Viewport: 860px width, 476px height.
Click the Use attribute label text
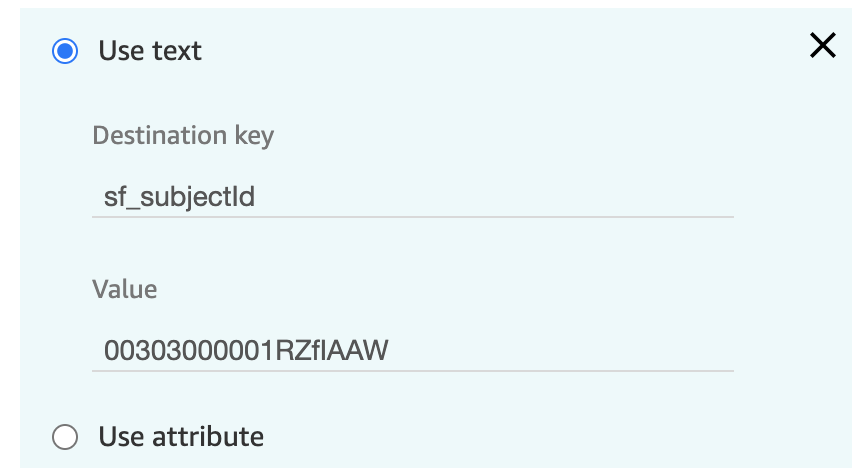coord(181,437)
